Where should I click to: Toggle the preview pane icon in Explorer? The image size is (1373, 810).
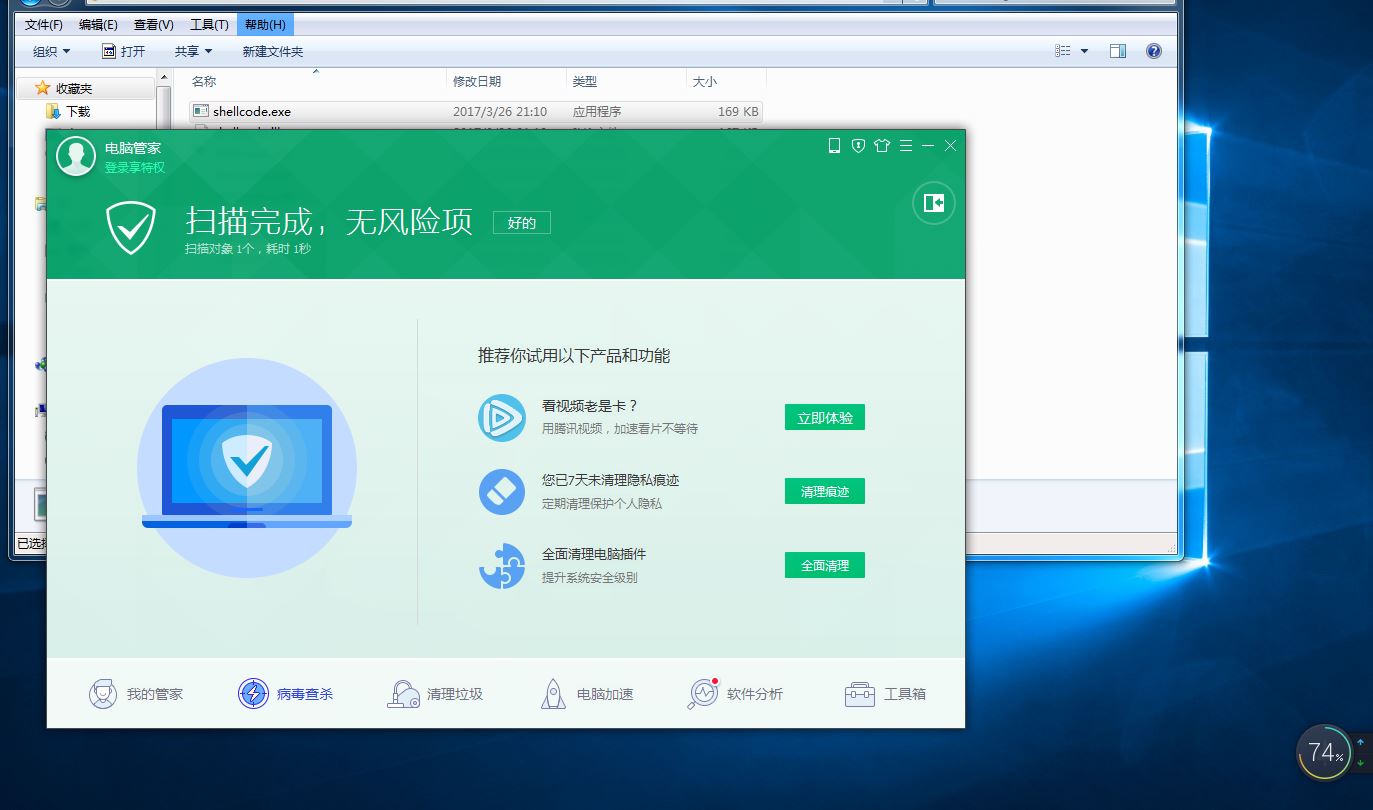point(1118,51)
